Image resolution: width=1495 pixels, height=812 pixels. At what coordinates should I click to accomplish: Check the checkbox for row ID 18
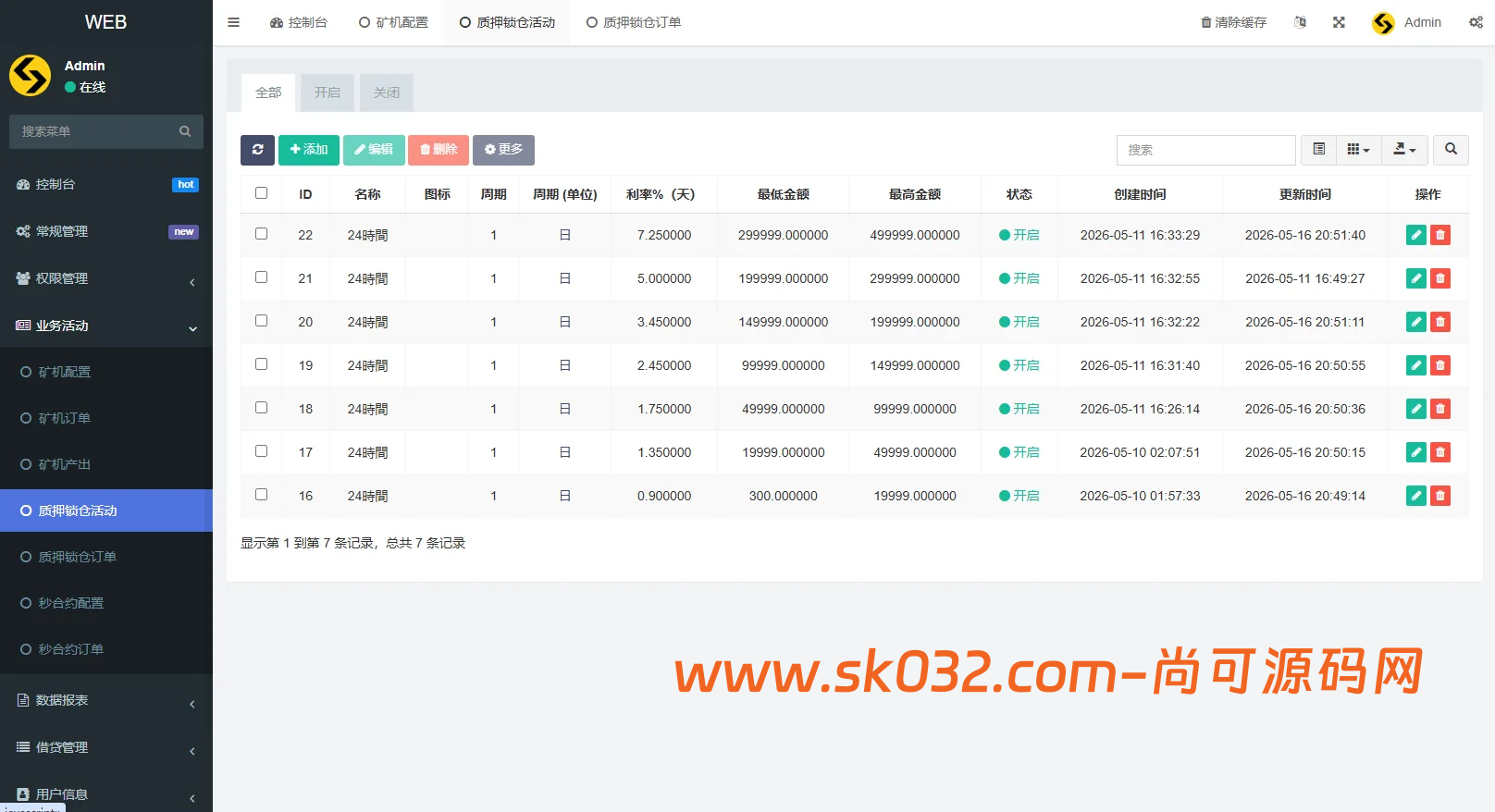261,408
